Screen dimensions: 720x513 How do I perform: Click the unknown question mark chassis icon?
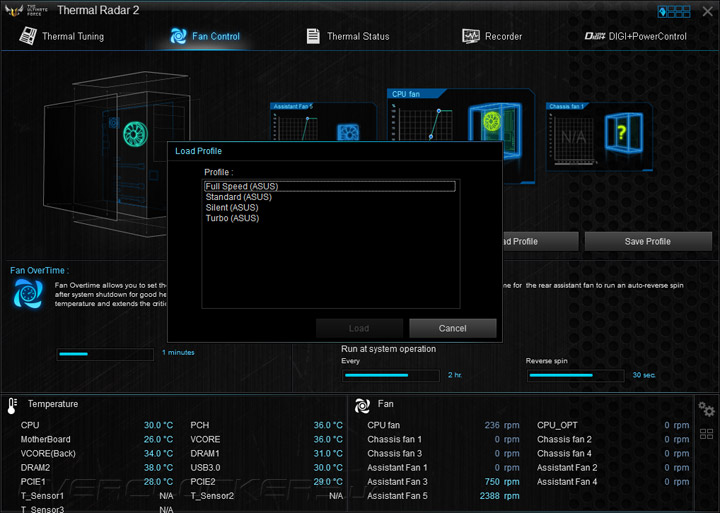[624, 133]
